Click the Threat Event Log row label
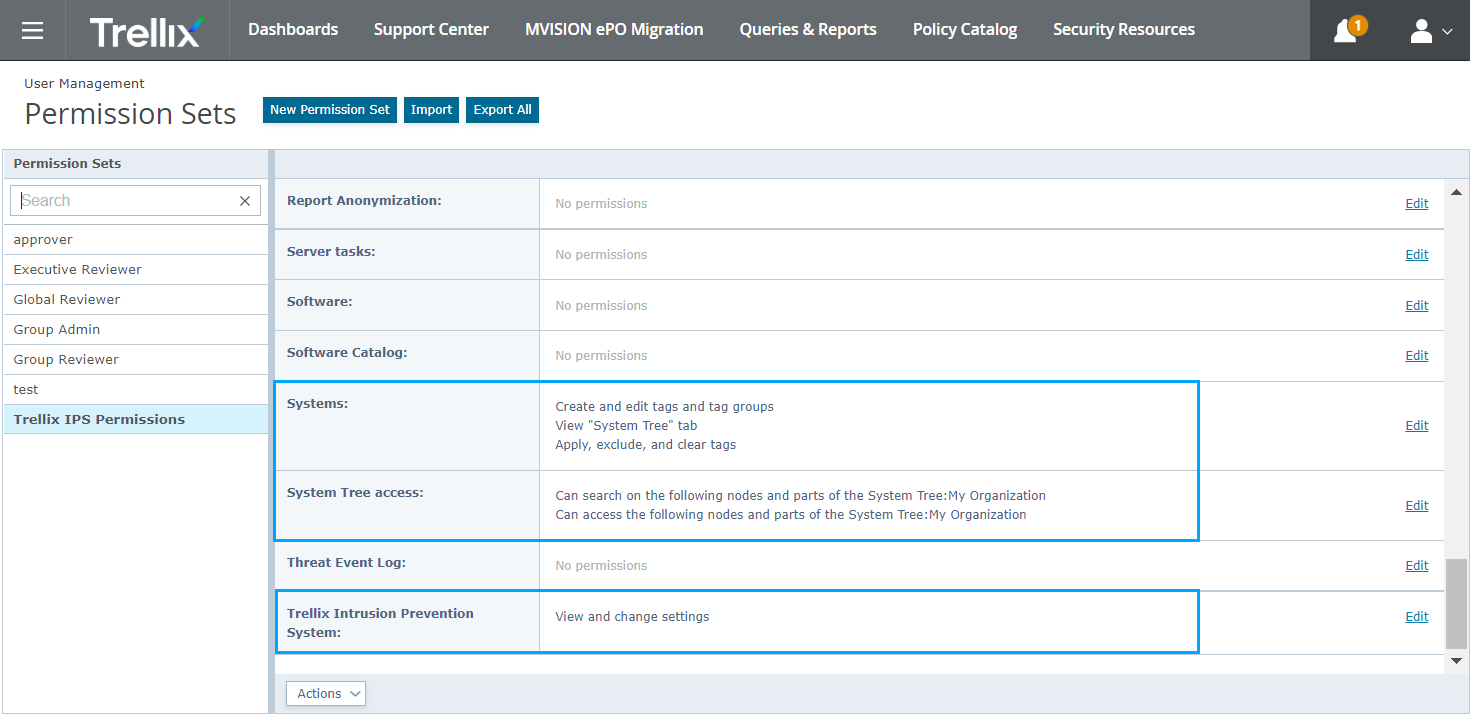Viewport: 1470px width, 714px height. (346, 563)
